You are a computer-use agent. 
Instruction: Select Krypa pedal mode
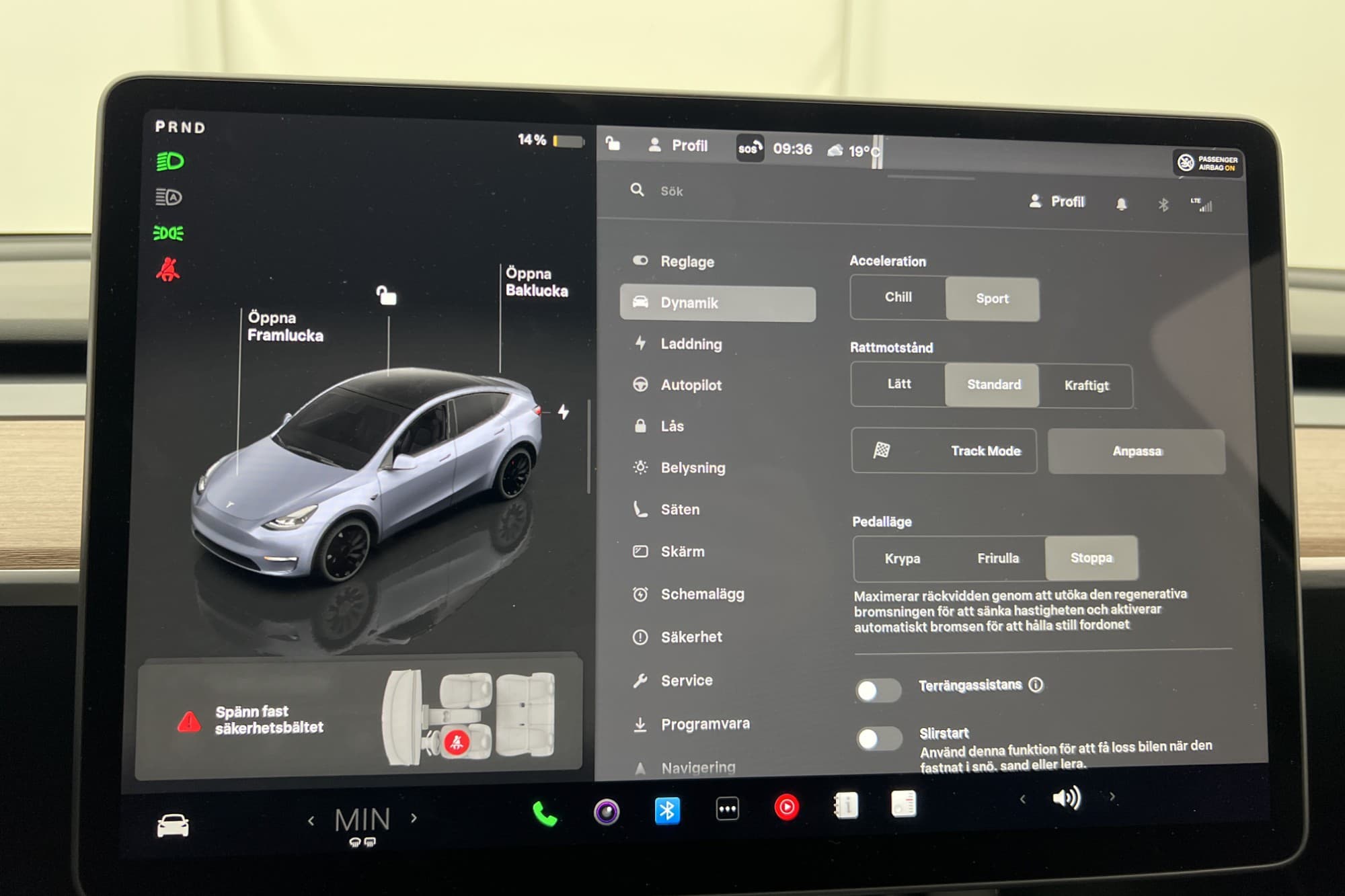tap(902, 559)
